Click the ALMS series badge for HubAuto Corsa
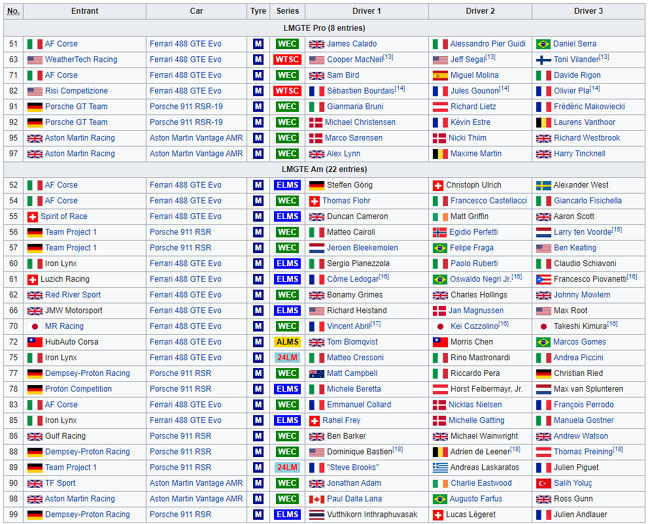This screenshot has height=524, width=650. point(287,342)
